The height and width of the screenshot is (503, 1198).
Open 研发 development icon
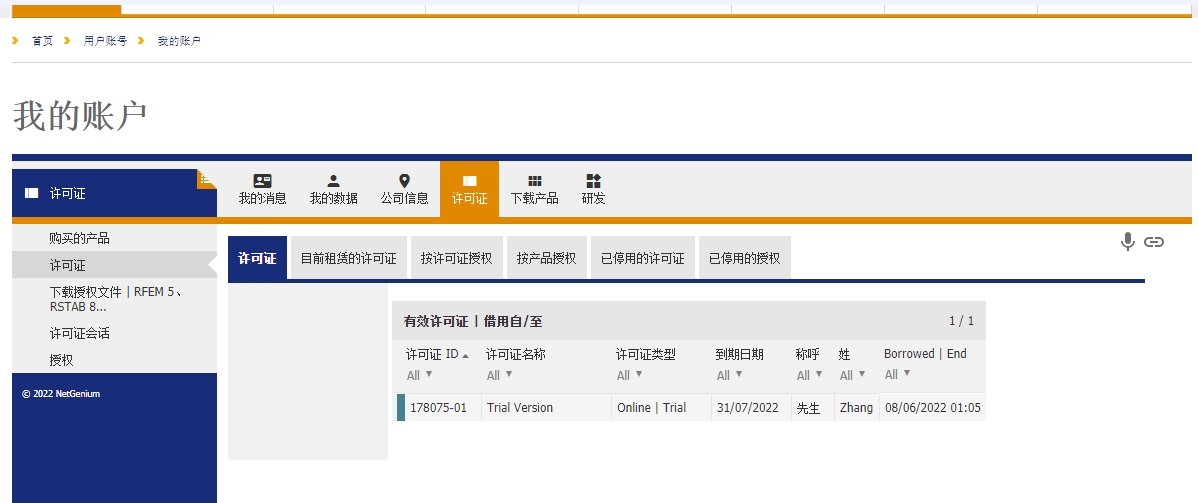[x=594, y=181]
